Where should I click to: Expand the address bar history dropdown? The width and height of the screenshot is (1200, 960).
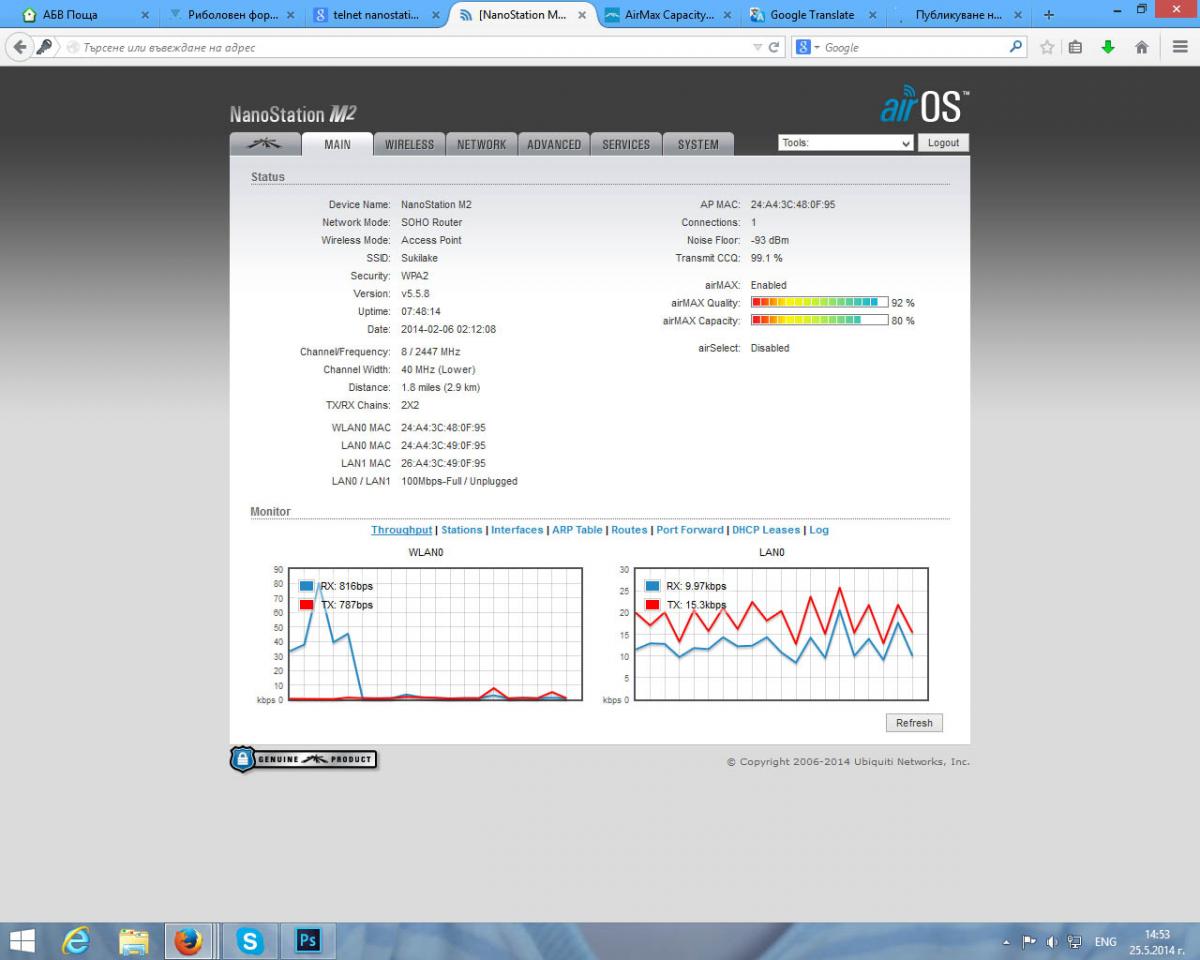click(x=757, y=47)
